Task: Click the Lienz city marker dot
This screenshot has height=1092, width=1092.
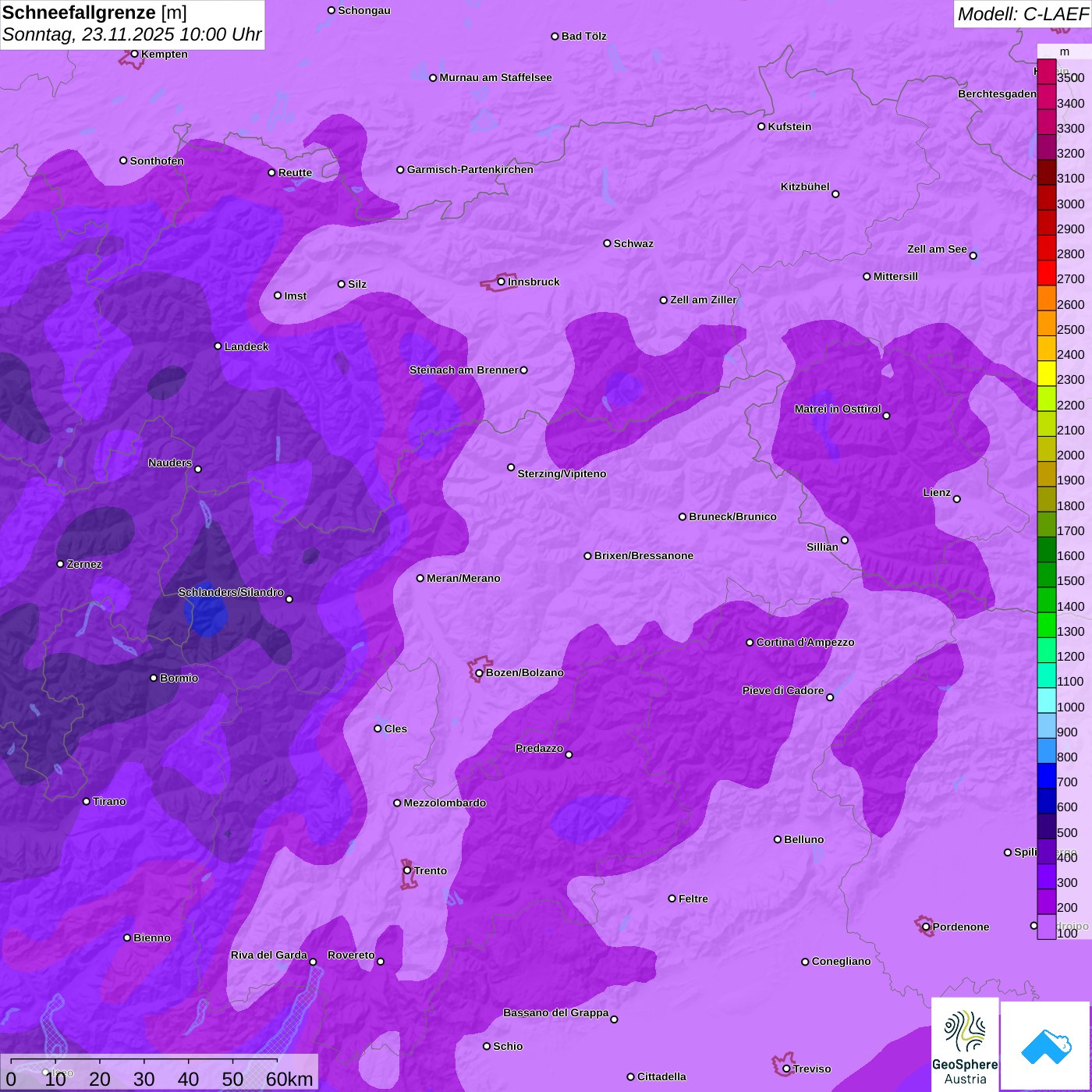Action: coord(957,499)
